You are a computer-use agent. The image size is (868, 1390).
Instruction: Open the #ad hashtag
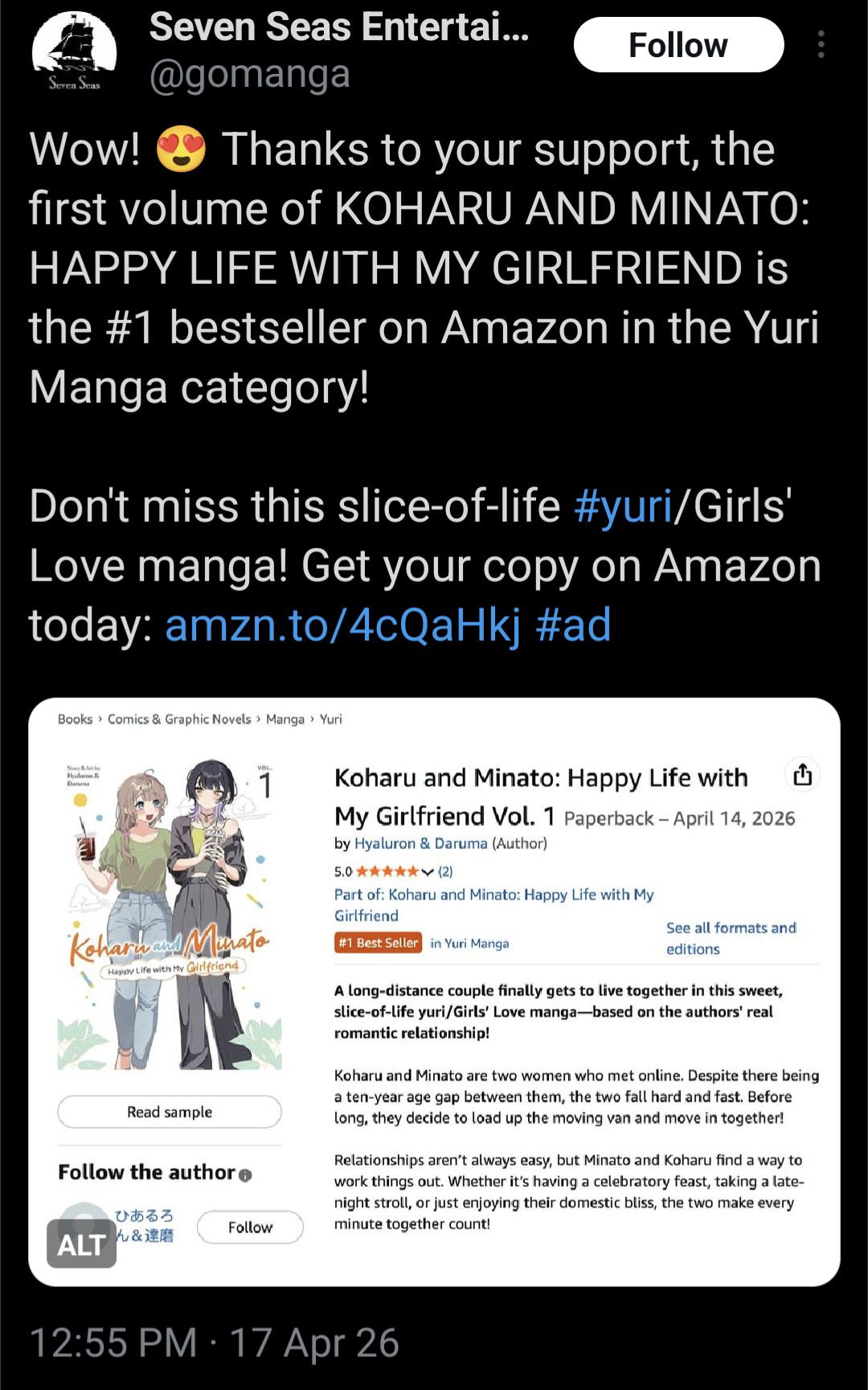click(573, 625)
